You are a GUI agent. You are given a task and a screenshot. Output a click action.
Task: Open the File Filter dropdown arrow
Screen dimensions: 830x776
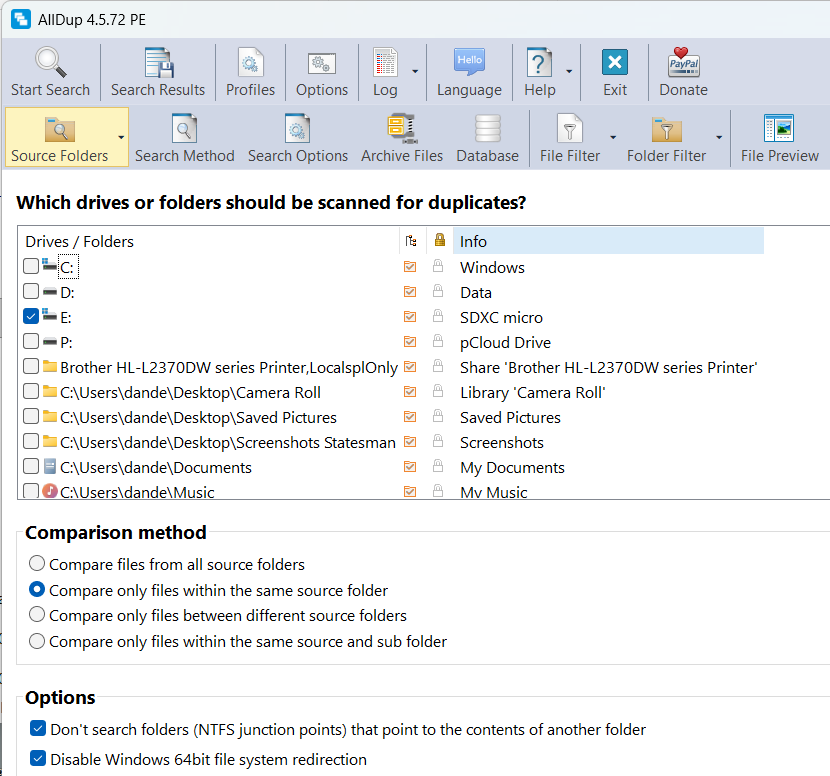612,138
